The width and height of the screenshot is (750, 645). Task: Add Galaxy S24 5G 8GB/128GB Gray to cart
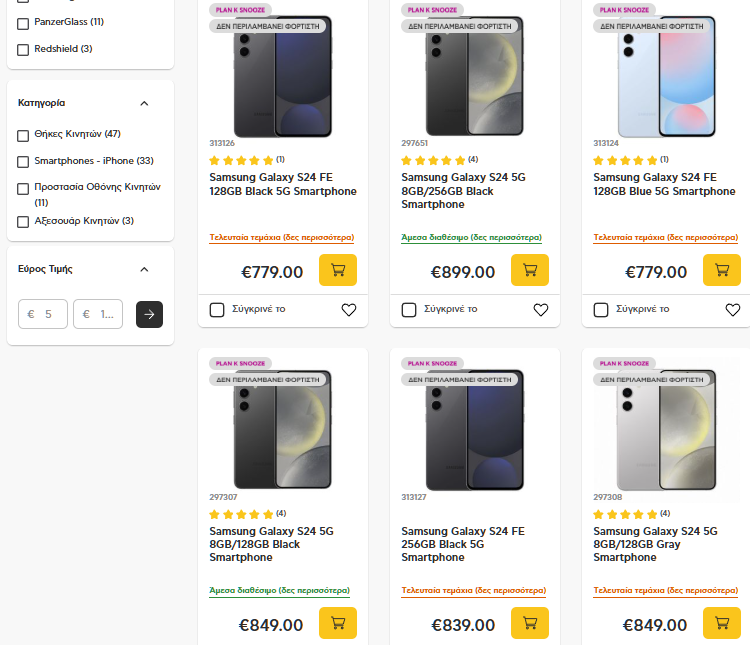(722, 623)
